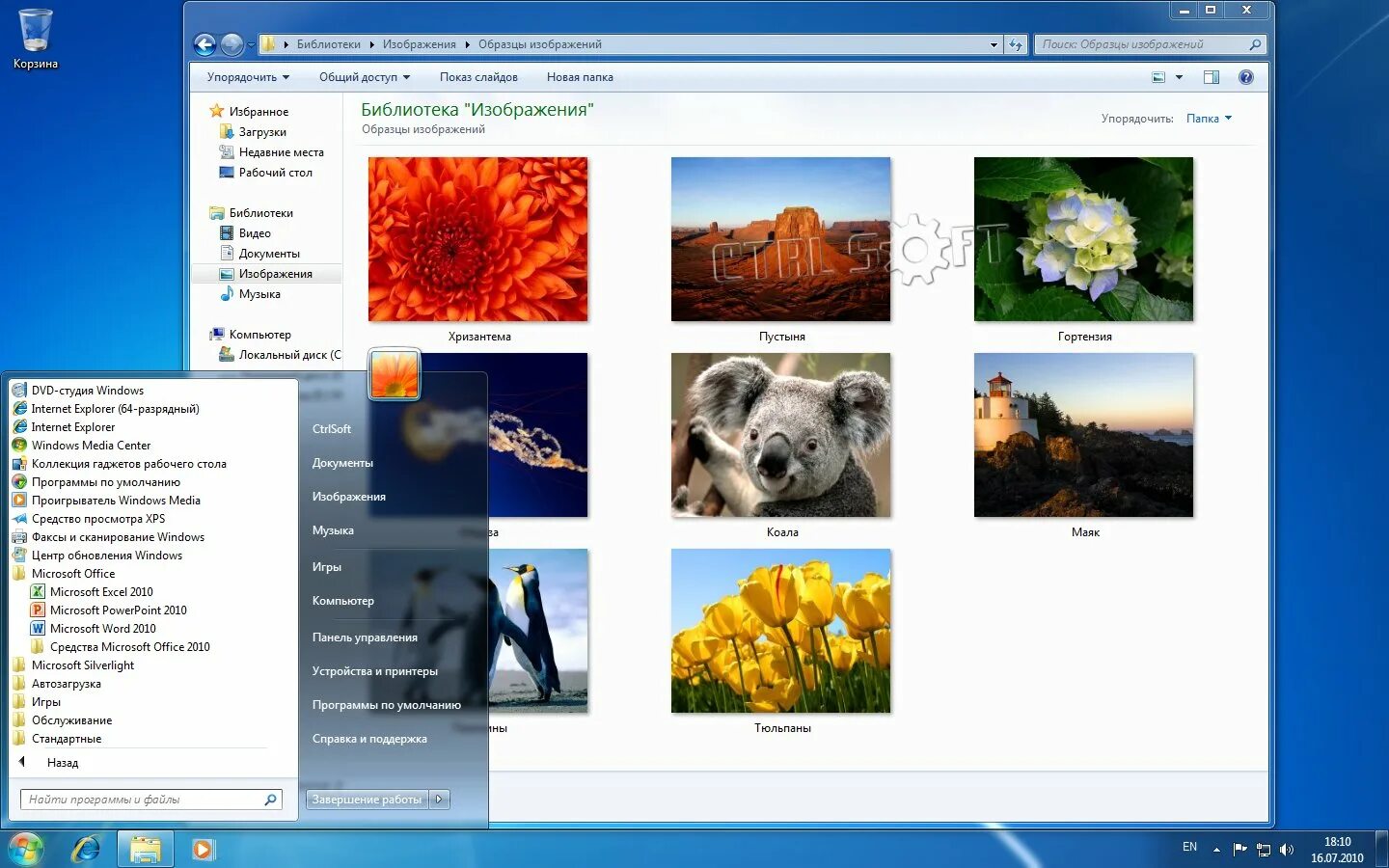Select the Тюльпаны image thumbnail
The width and height of the screenshot is (1389, 868).
(781, 631)
